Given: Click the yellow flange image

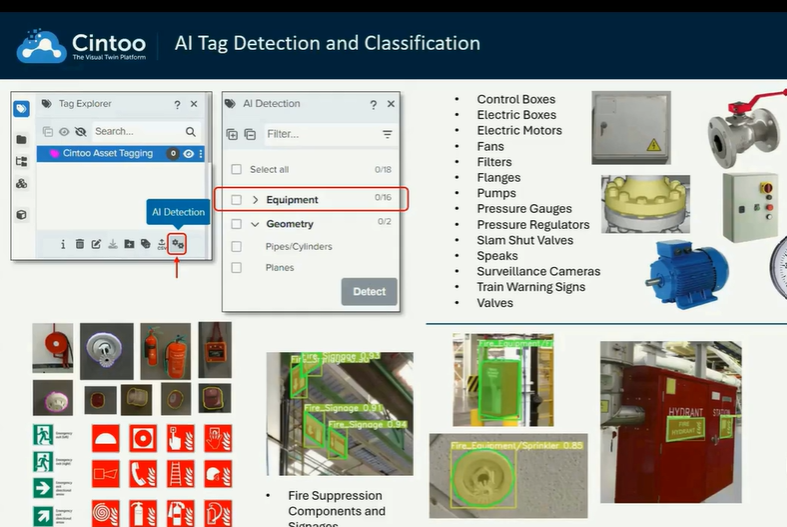Looking at the screenshot, I should [x=645, y=204].
